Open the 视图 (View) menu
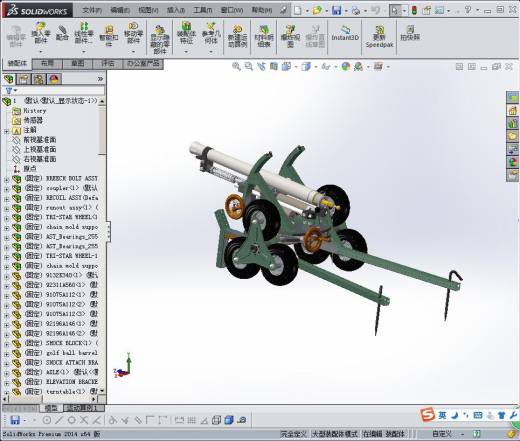 (148, 10)
